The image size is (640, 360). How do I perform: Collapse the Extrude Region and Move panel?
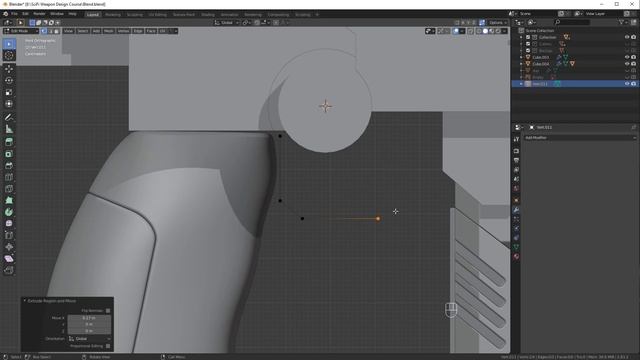click(x=25, y=301)
